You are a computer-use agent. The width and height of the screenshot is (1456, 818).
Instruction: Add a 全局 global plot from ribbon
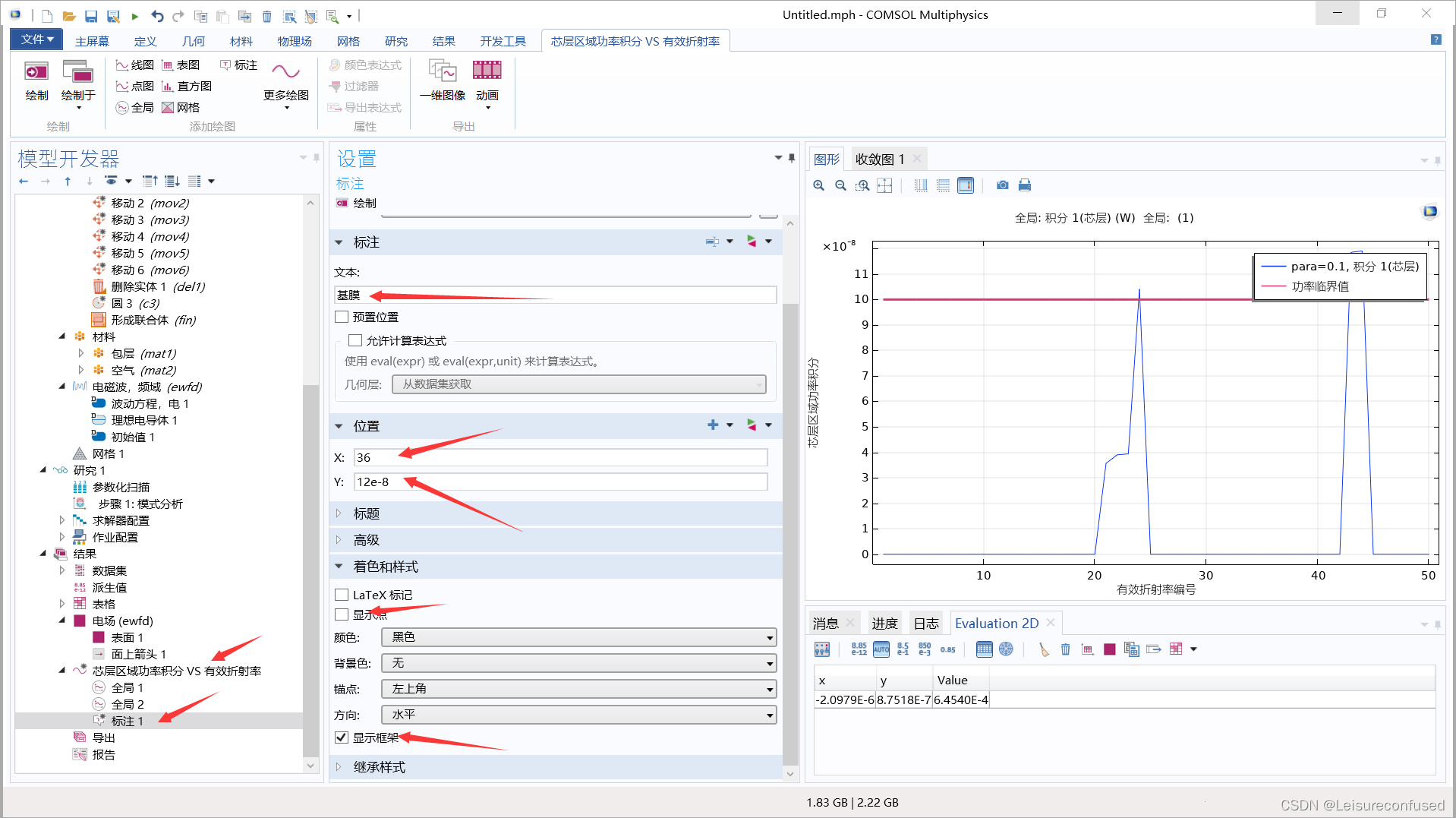point(135,108)
